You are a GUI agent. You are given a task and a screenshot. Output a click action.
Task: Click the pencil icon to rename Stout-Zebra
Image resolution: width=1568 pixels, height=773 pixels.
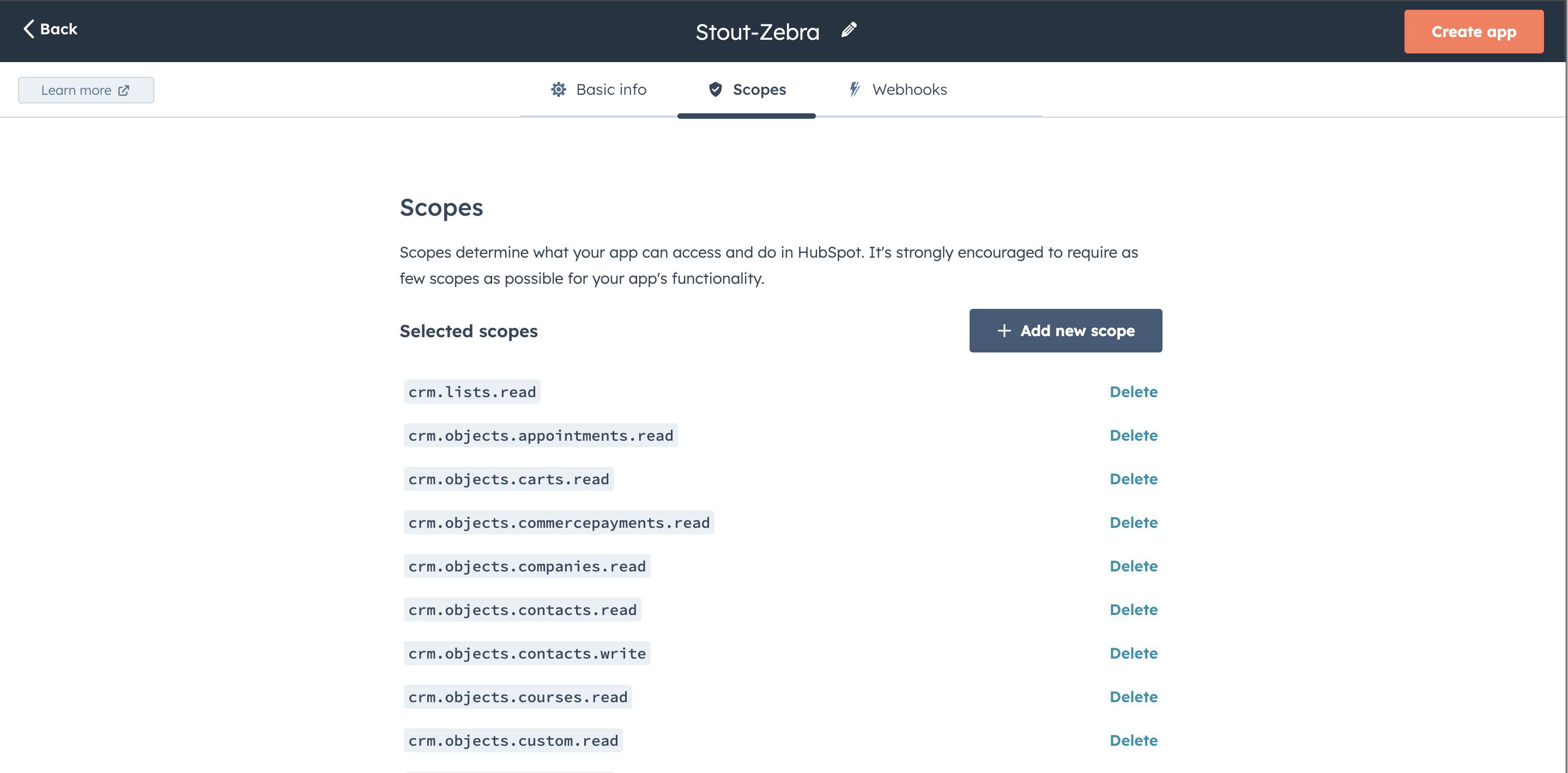pyautogui.click(x=849, y=30)
